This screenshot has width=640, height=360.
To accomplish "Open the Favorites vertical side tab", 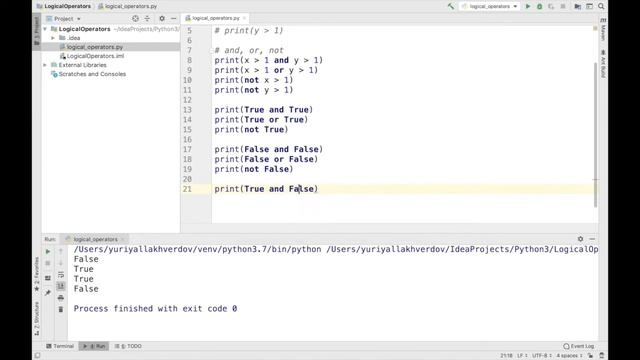I will pyautogui.click(x=37, y=274).
